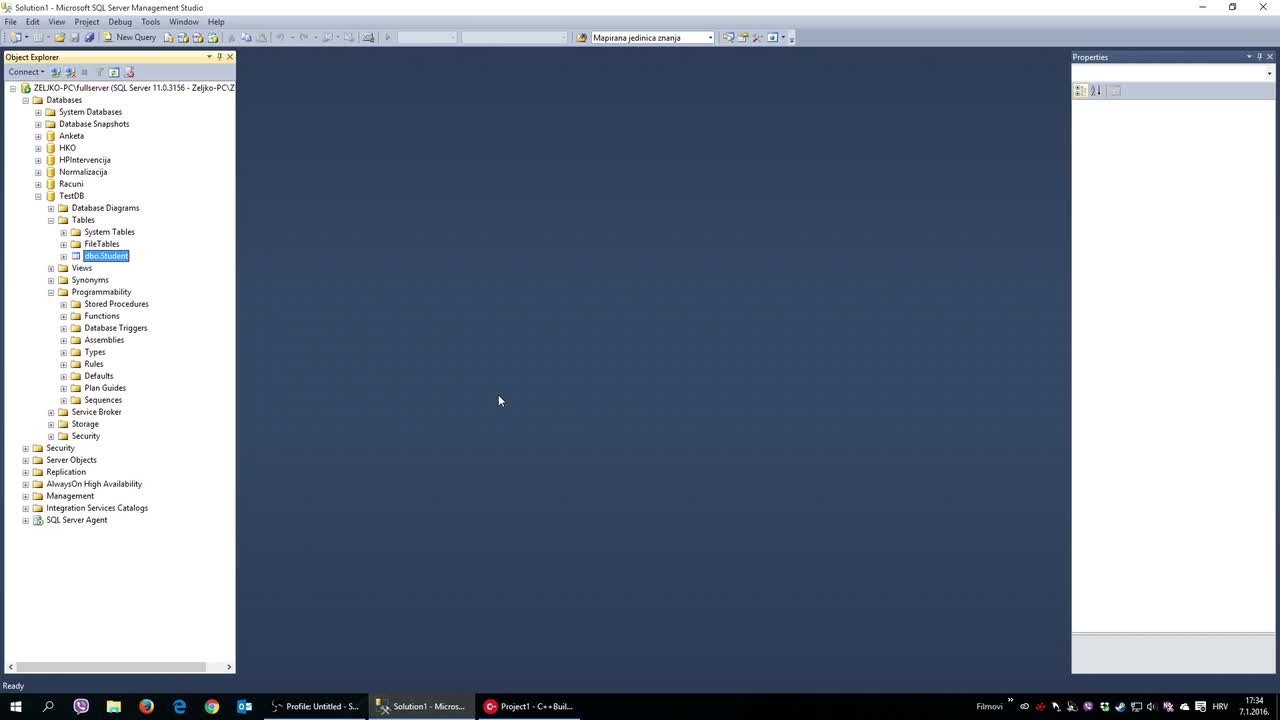Click the New Project icon in toolbar

pyautogui.click(x=16, y=37)
